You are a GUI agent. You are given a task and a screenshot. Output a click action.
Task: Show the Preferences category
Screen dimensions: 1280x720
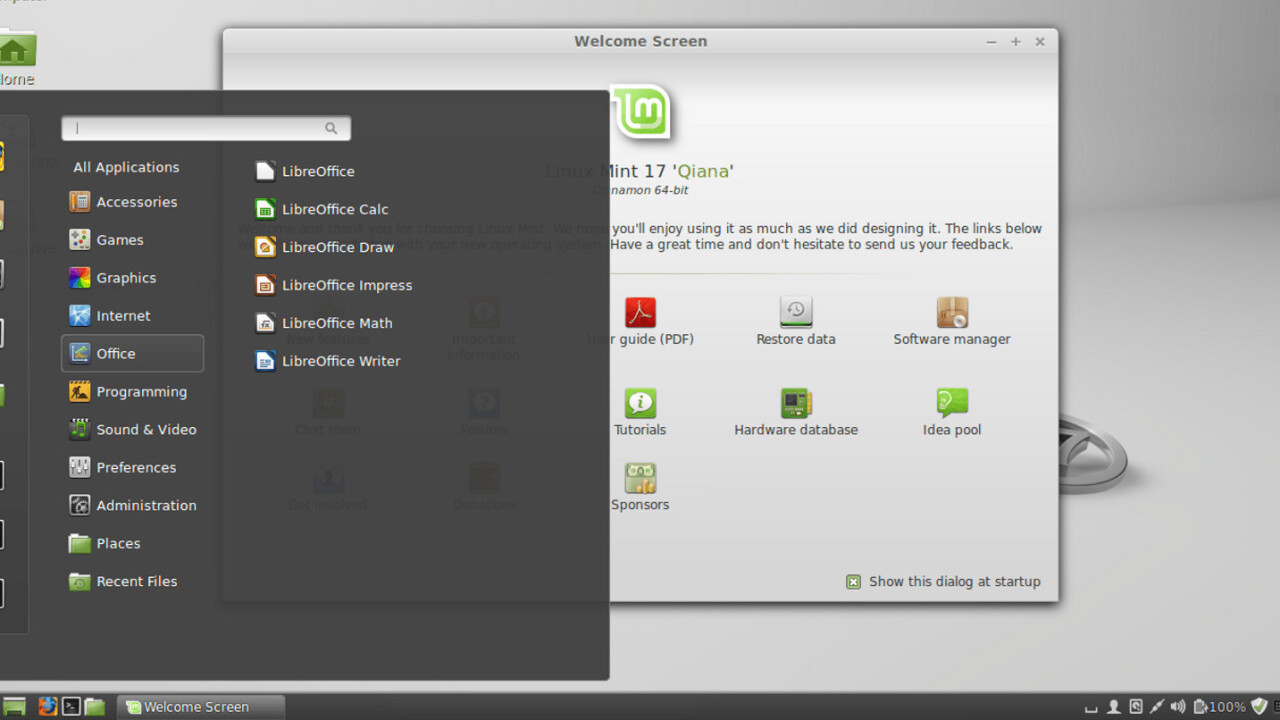(x=135, y=468)
